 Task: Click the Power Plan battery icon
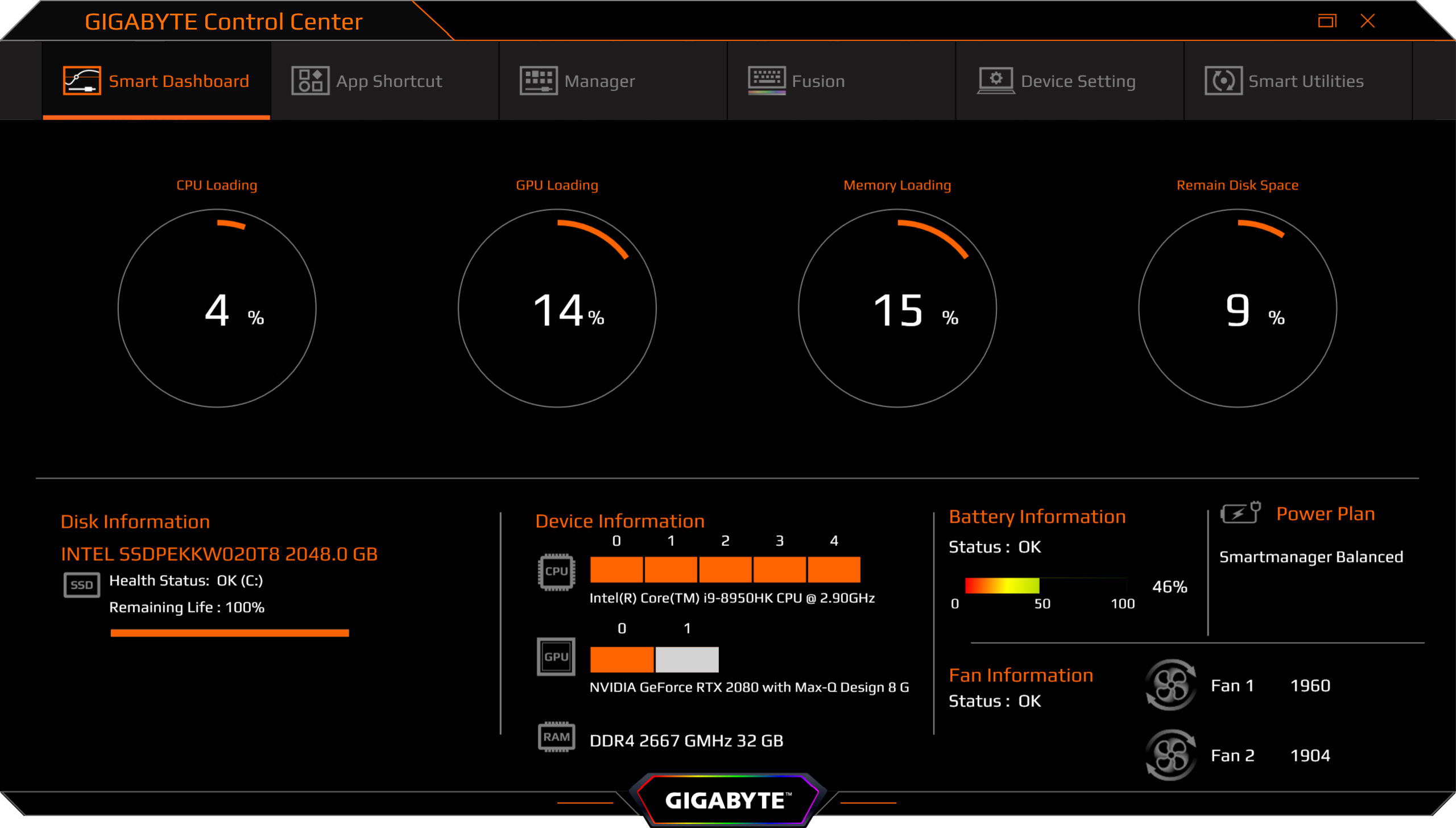point(1240,513)
